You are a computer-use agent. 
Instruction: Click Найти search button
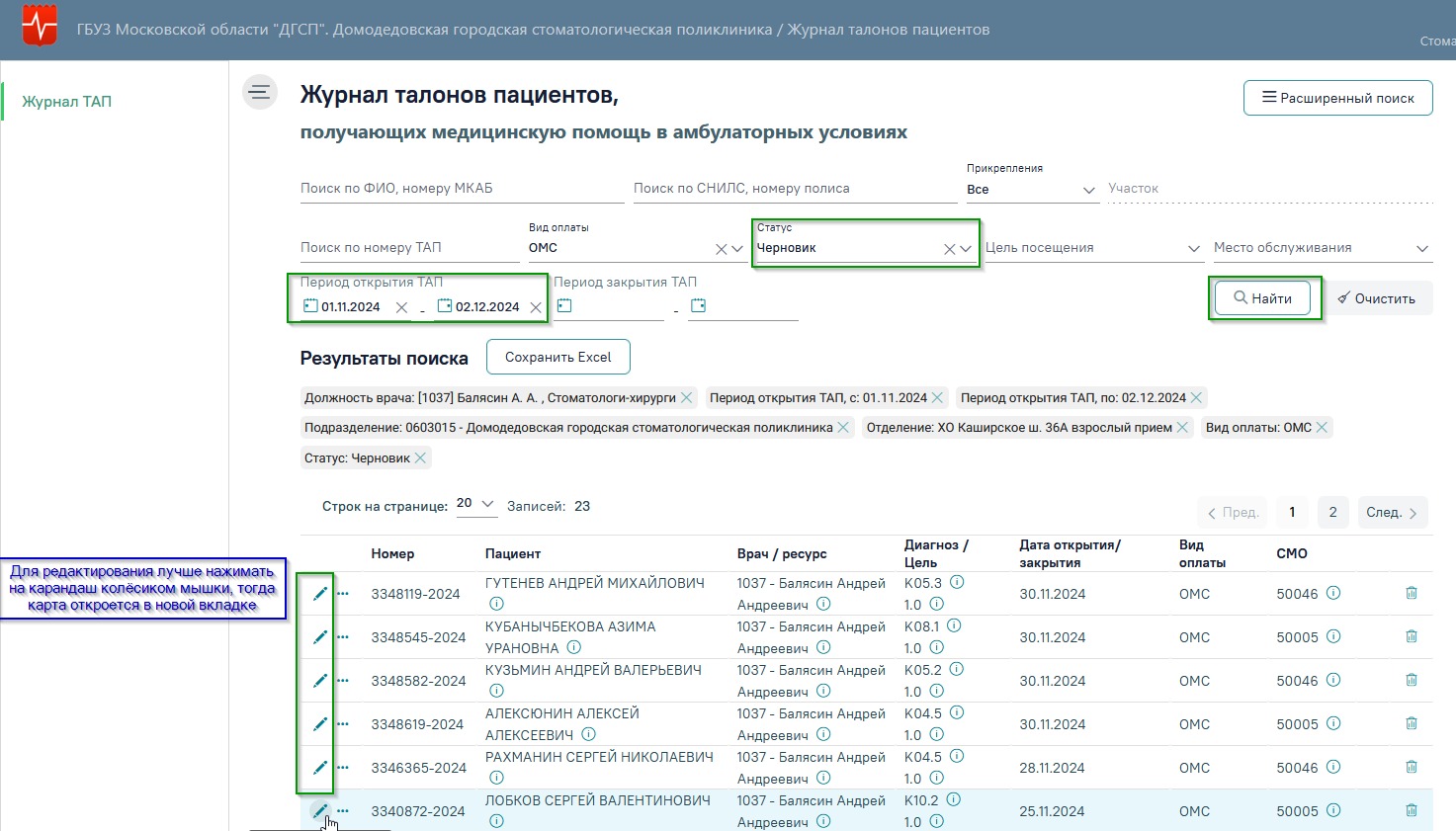pos(1263,298)
